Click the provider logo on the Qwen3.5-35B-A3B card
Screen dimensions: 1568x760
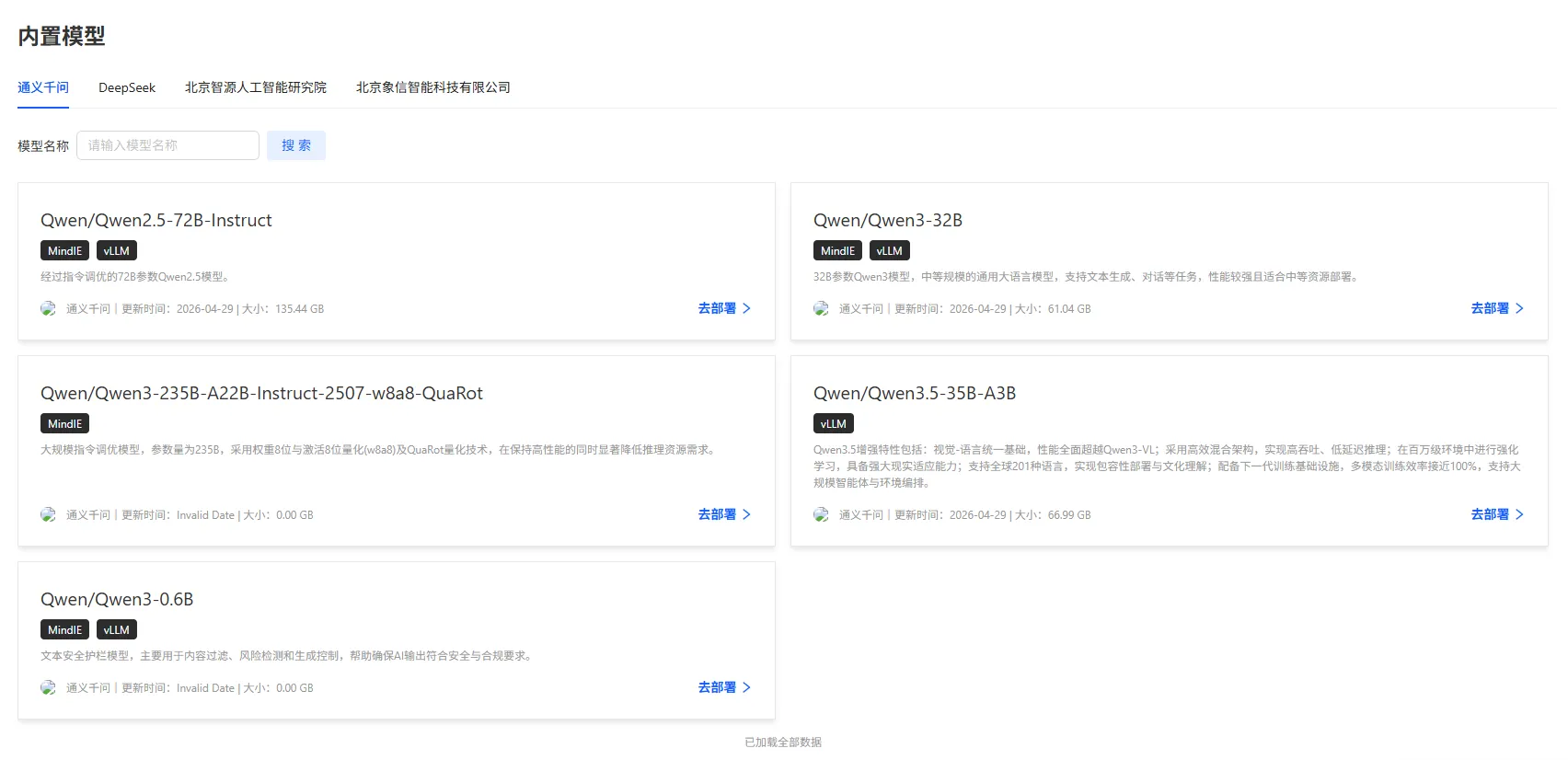[x=821, y=515]
